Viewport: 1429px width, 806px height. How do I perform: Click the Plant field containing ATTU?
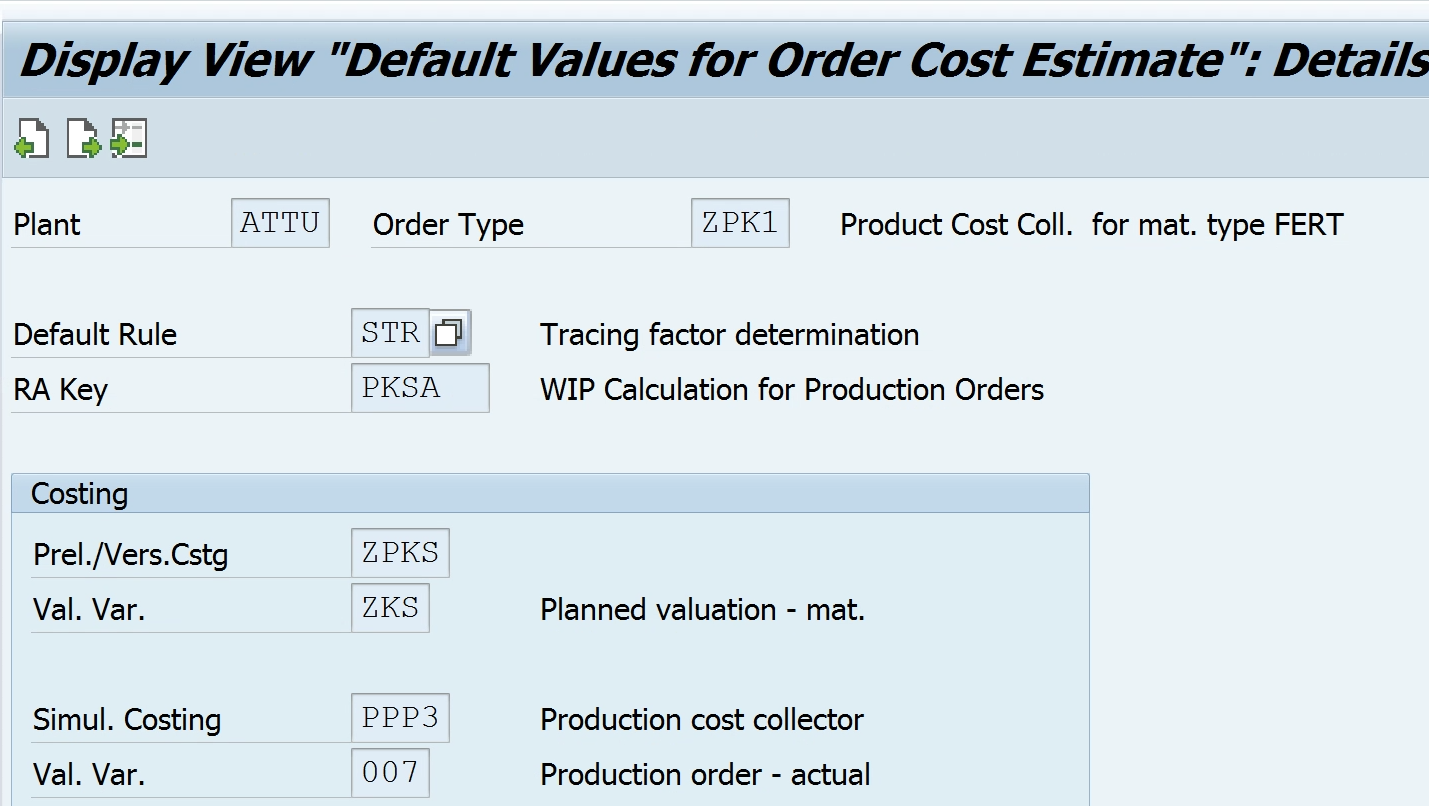pos(279,223)
